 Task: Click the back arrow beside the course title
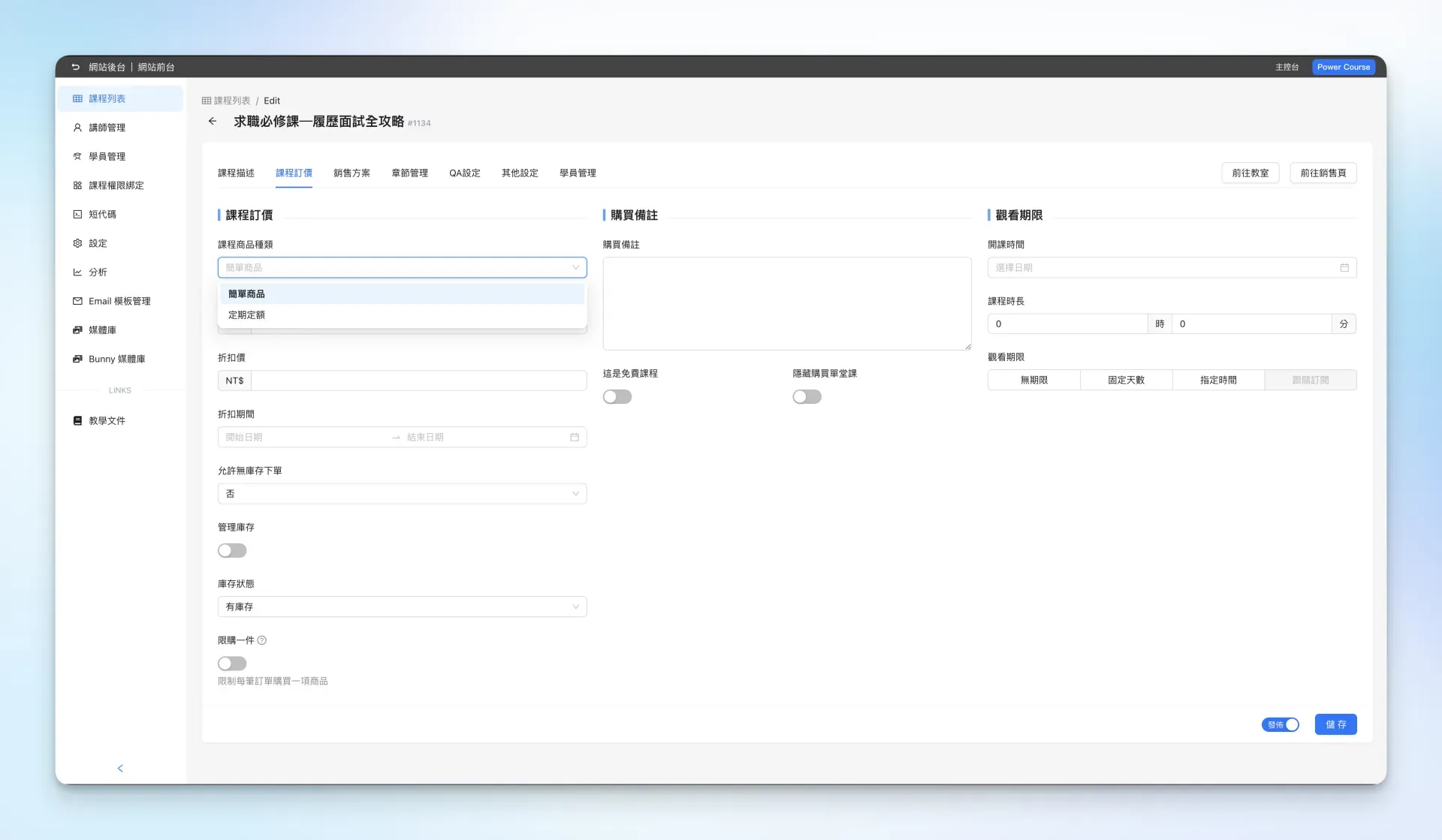(x=213, y=121)
